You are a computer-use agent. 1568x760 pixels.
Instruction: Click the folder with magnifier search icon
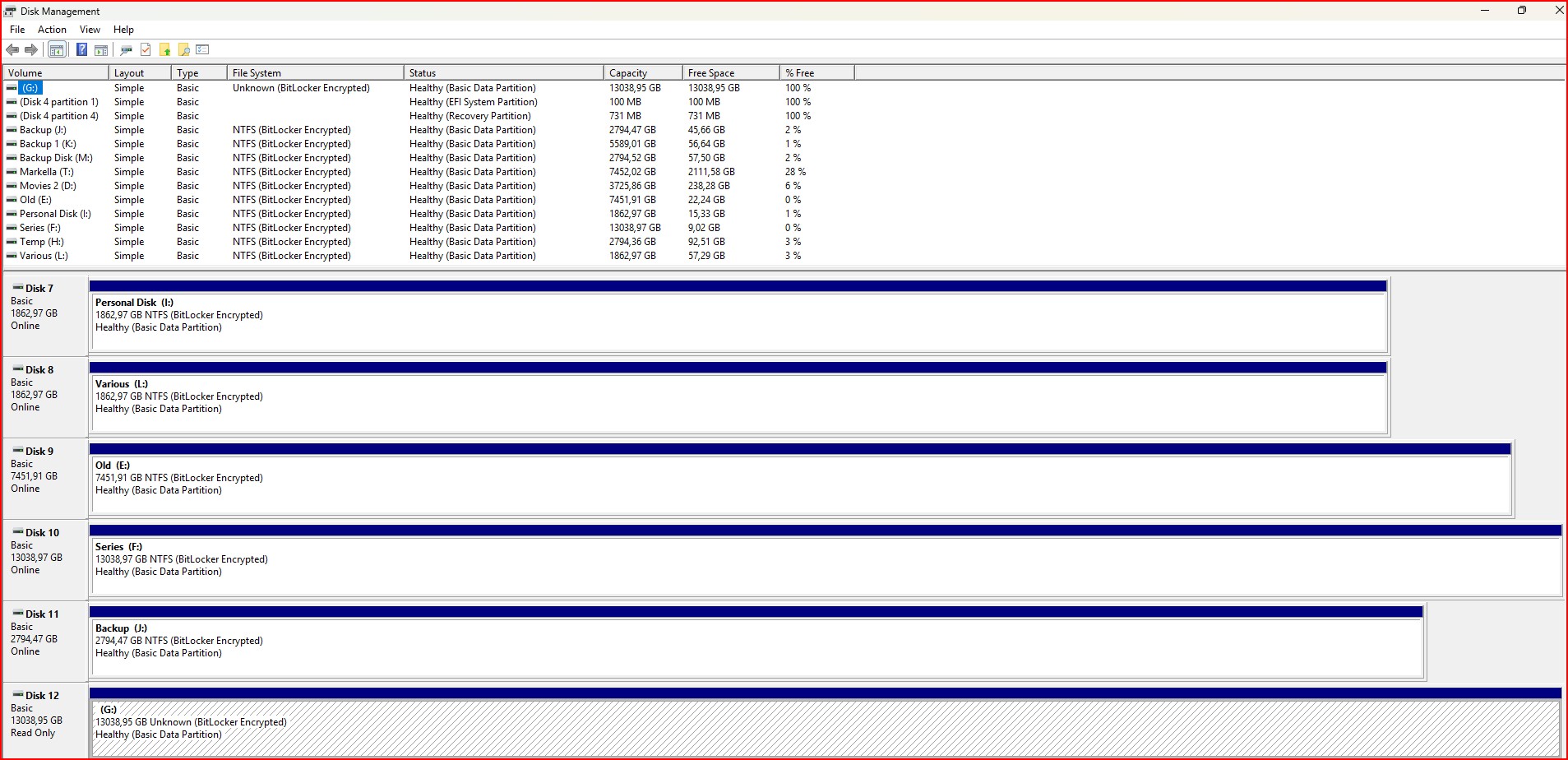(x=184, y=50)
